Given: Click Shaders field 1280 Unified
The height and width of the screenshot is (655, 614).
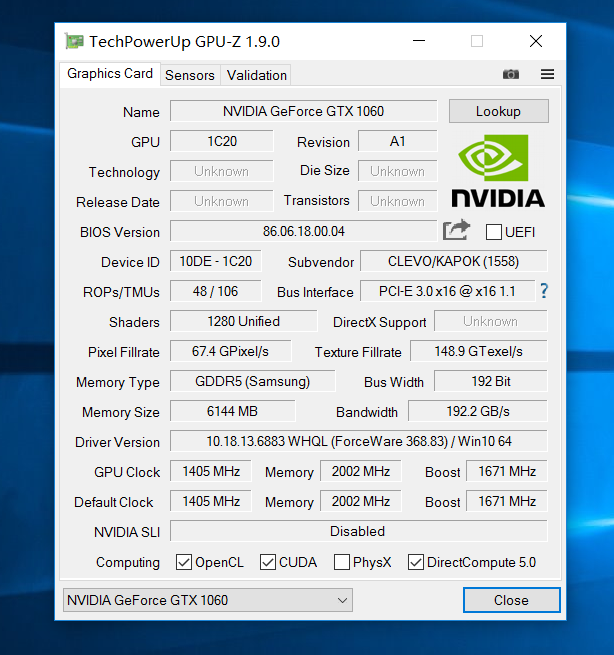Looking at the screenshot, I should 244,321.
